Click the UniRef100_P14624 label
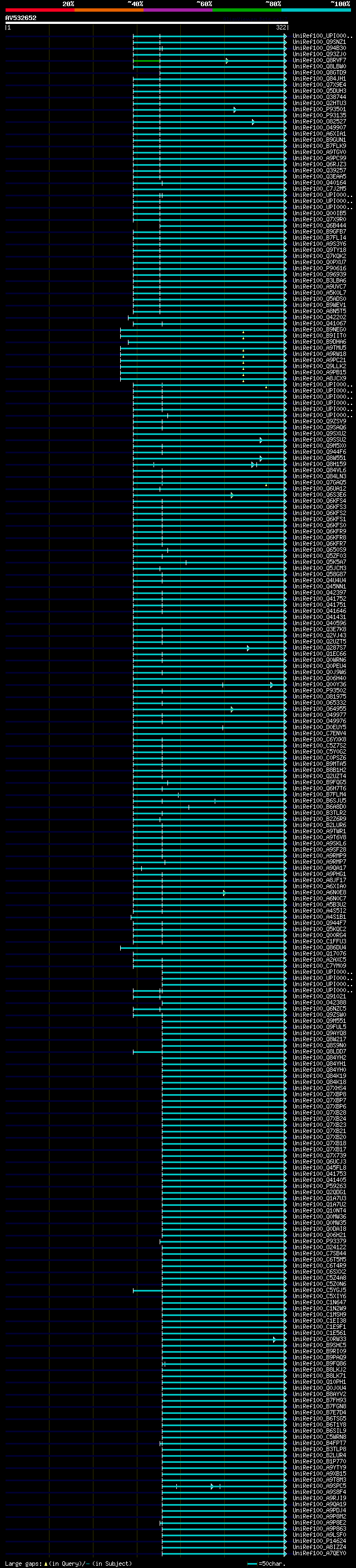 coord(319,1541)
